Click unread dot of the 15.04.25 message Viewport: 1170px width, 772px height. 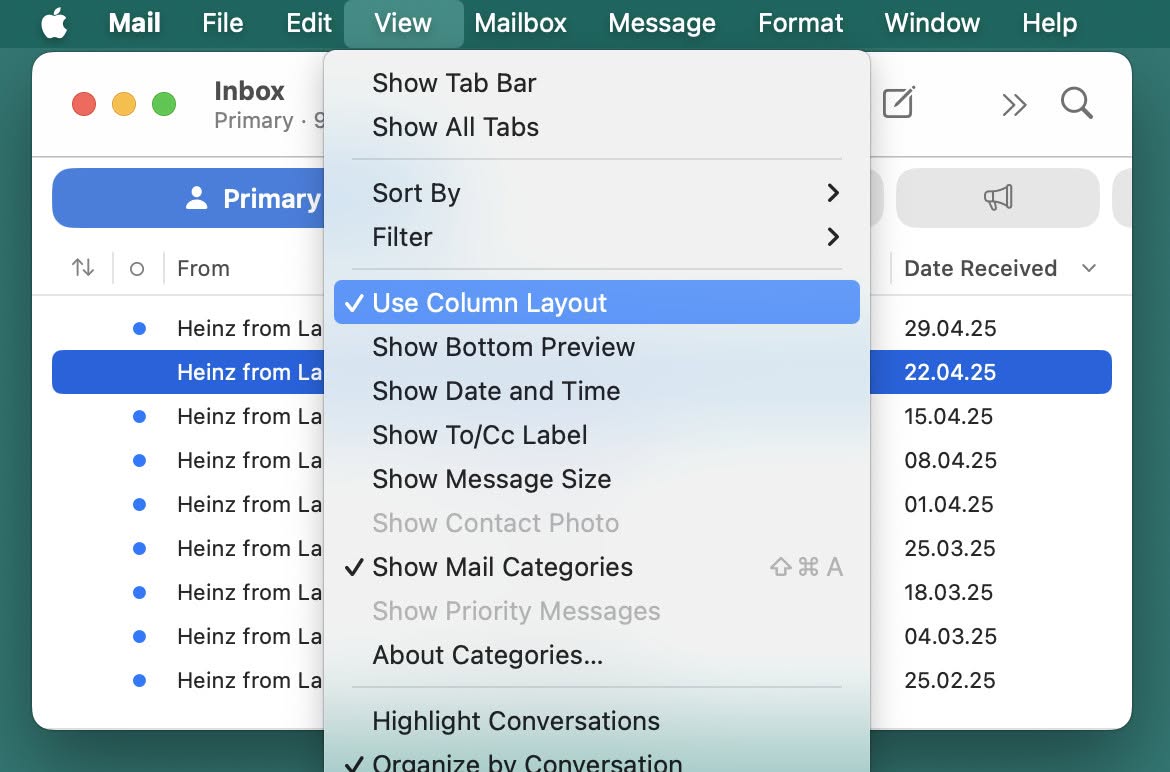[139, 416]
